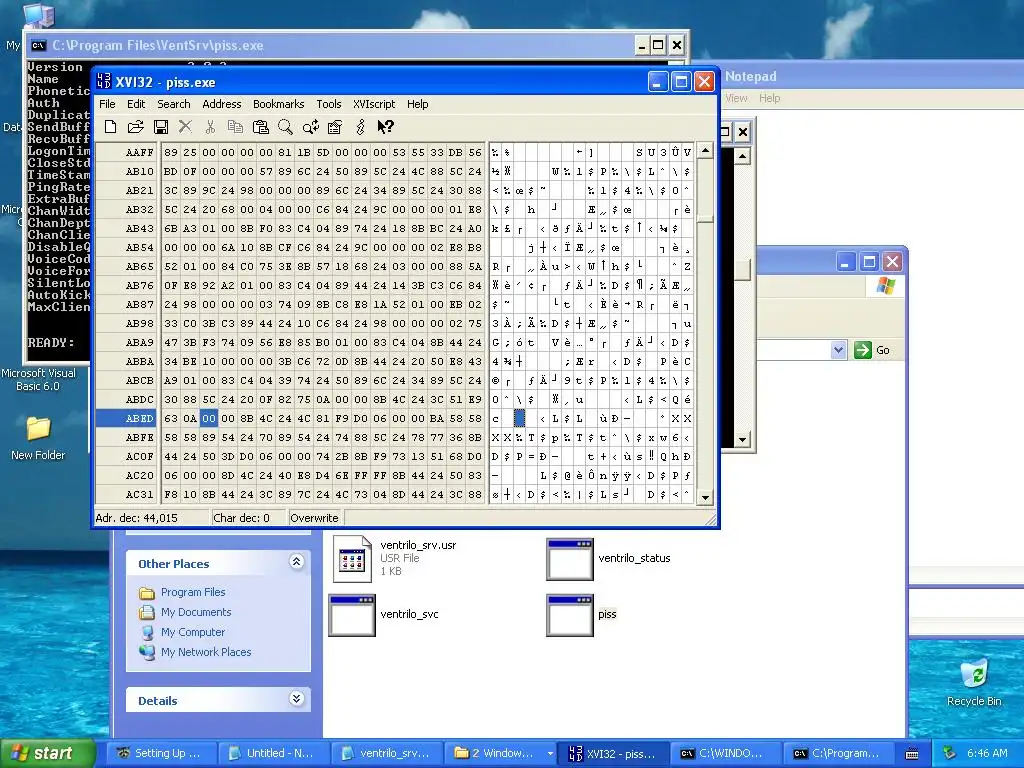Open the My Computer link
Viewport: 1024px width, 768px height.
click(193, 632)
